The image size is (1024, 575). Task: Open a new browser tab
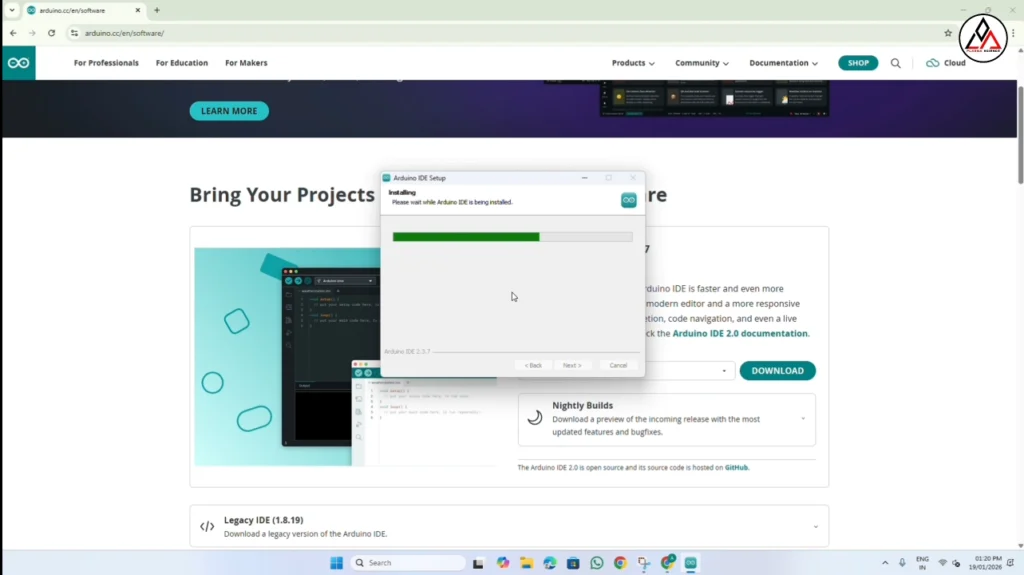click(157, 10)
